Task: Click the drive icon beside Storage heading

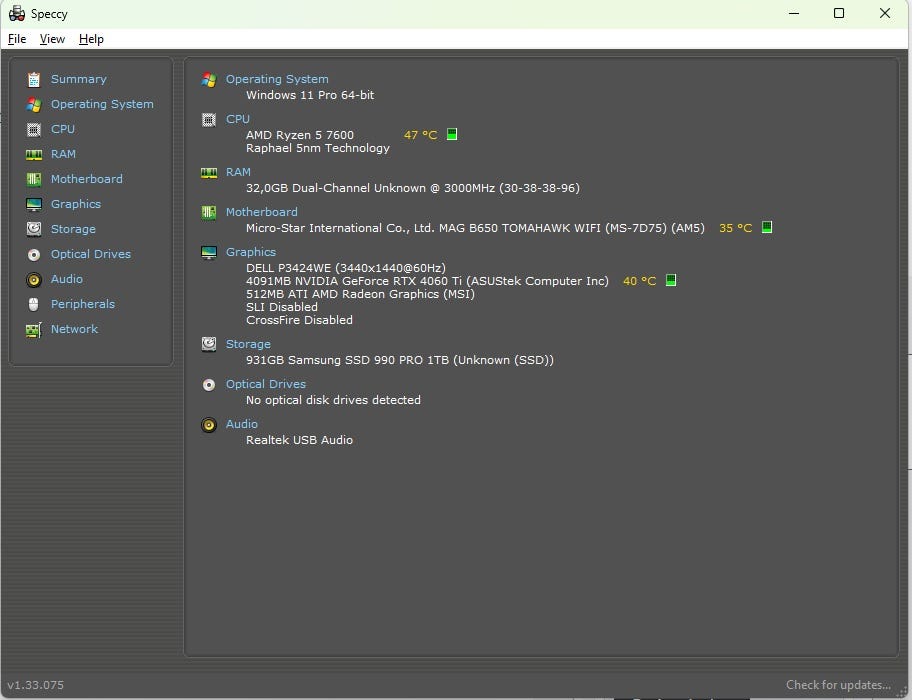Action: (209, 344)
